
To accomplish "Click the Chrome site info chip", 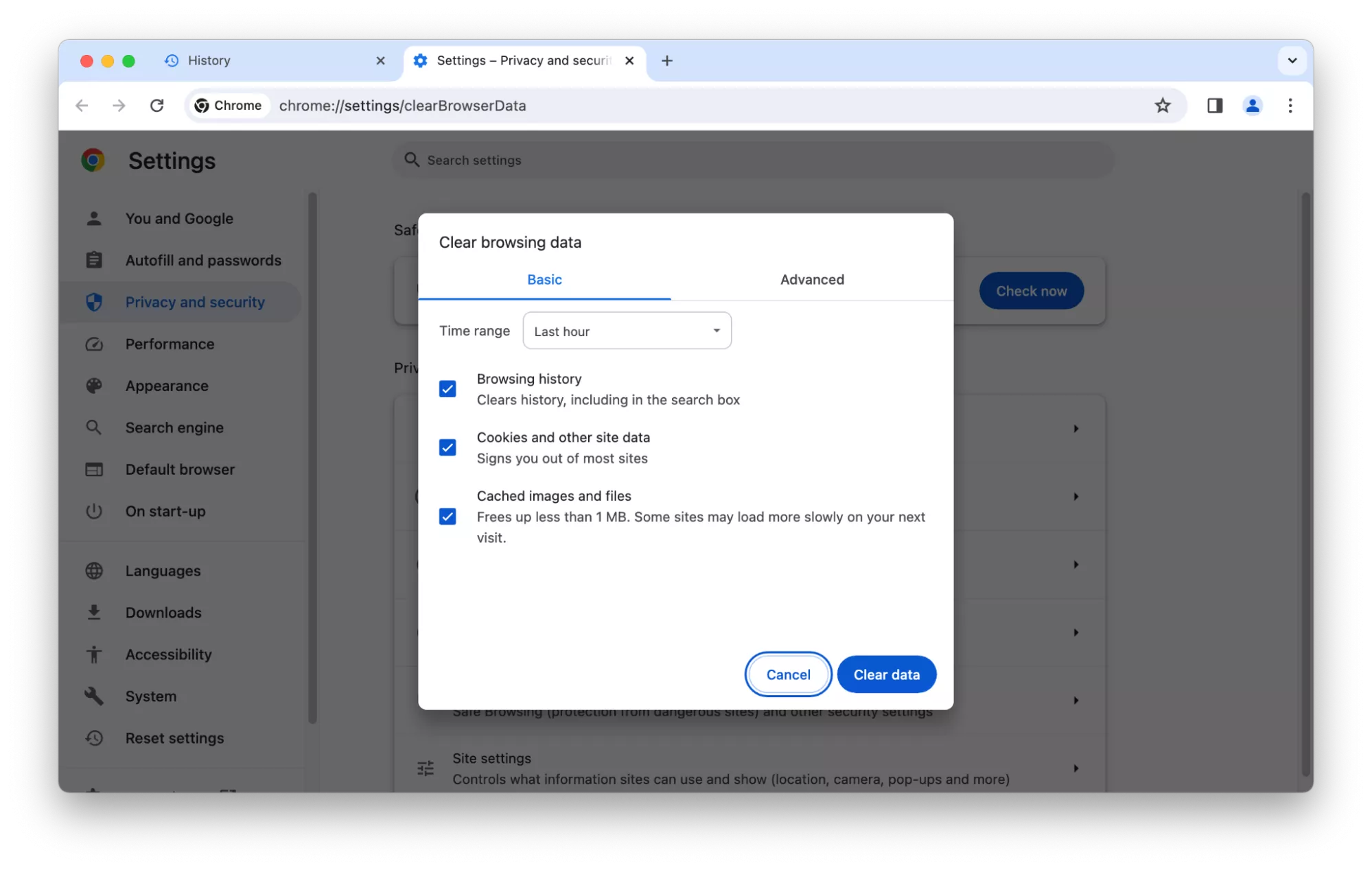I will click(x=229, y=106).
